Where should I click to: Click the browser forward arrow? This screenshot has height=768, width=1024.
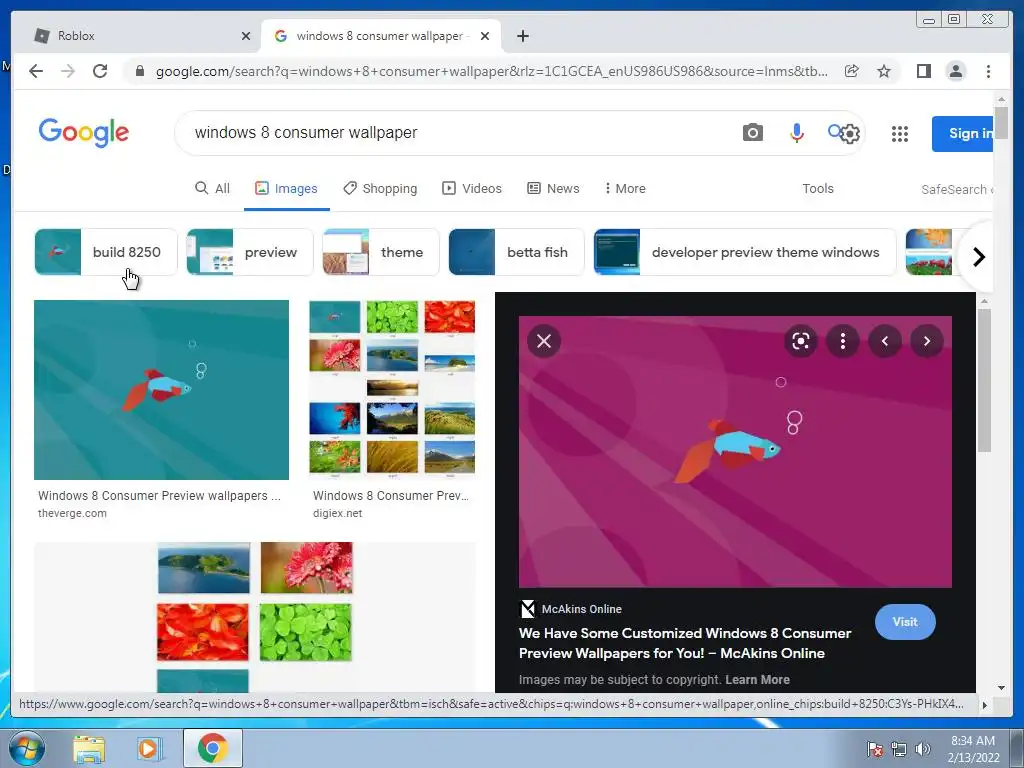coord(68,71)
